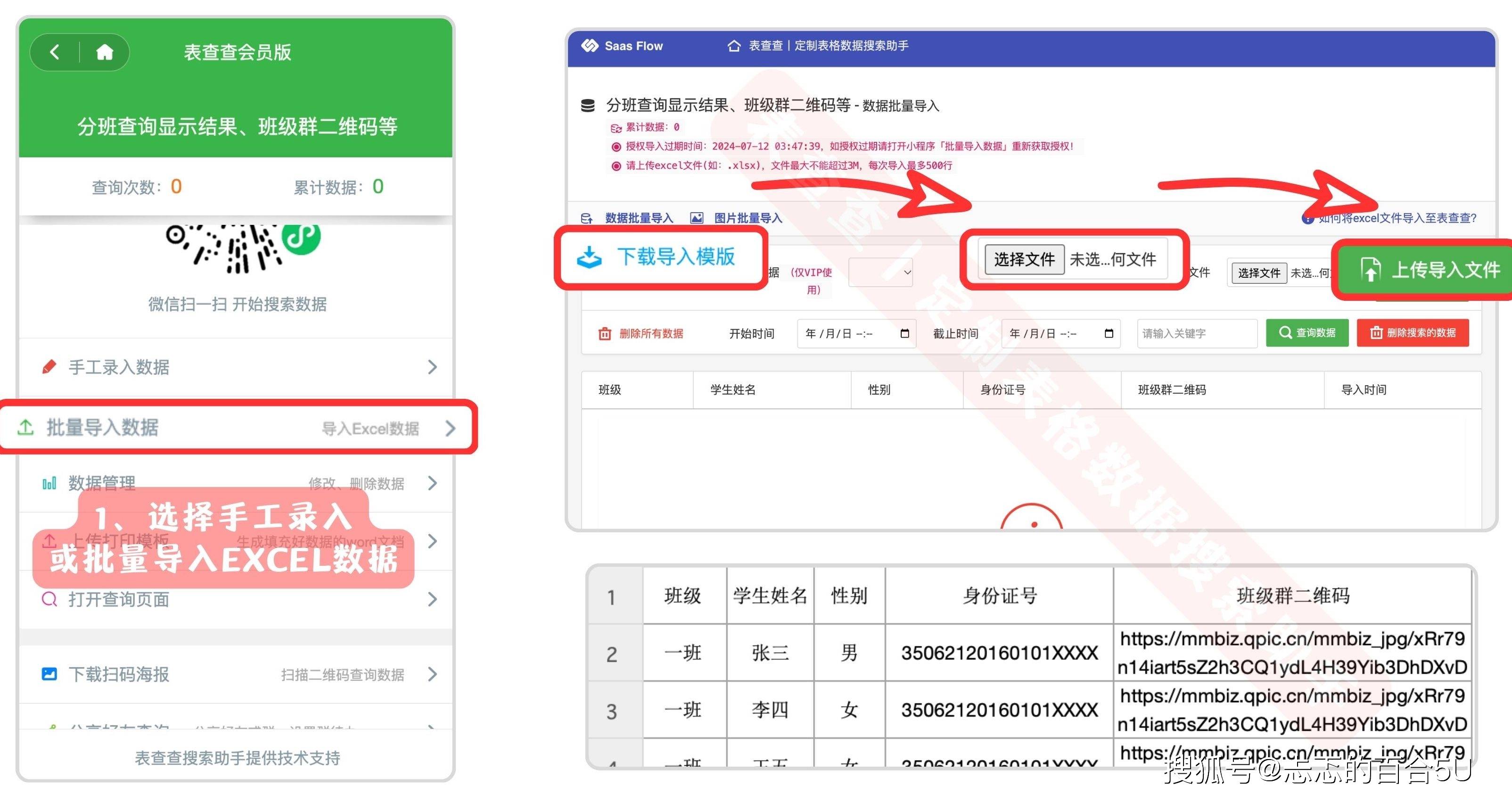Click the download icon on 下载导入模版
This screenshot has height=802, width=1512.
tap(589, 258)
